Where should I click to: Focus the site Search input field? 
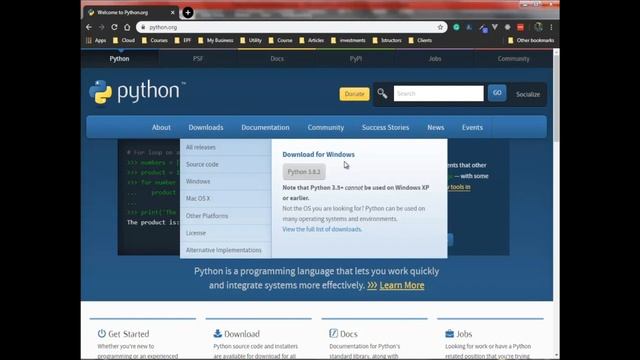438,93
